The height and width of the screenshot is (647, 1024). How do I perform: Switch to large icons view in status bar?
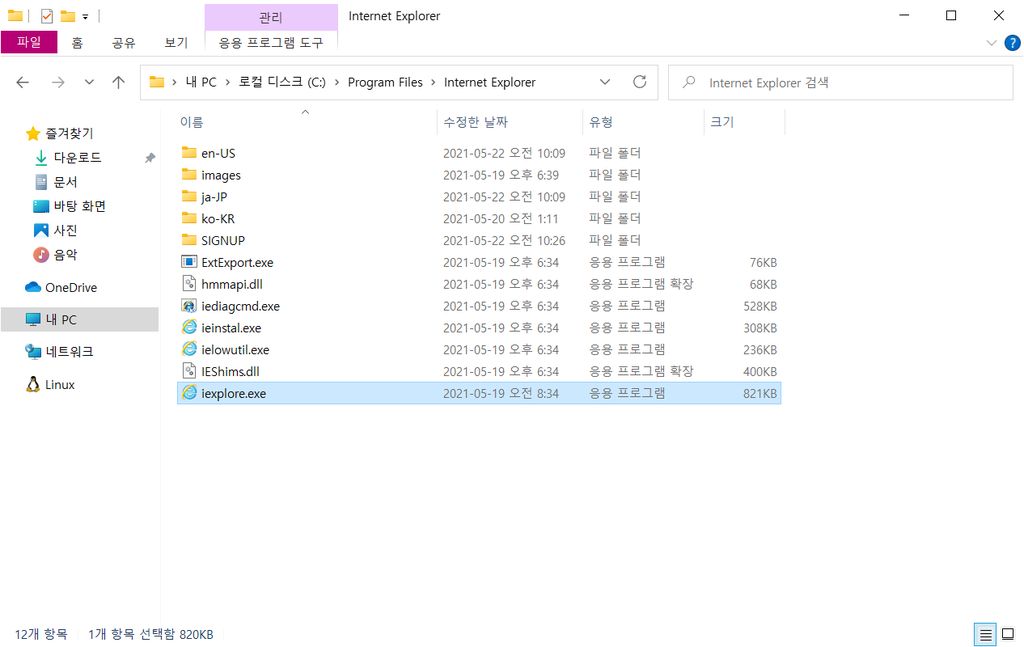[1008, 634]
